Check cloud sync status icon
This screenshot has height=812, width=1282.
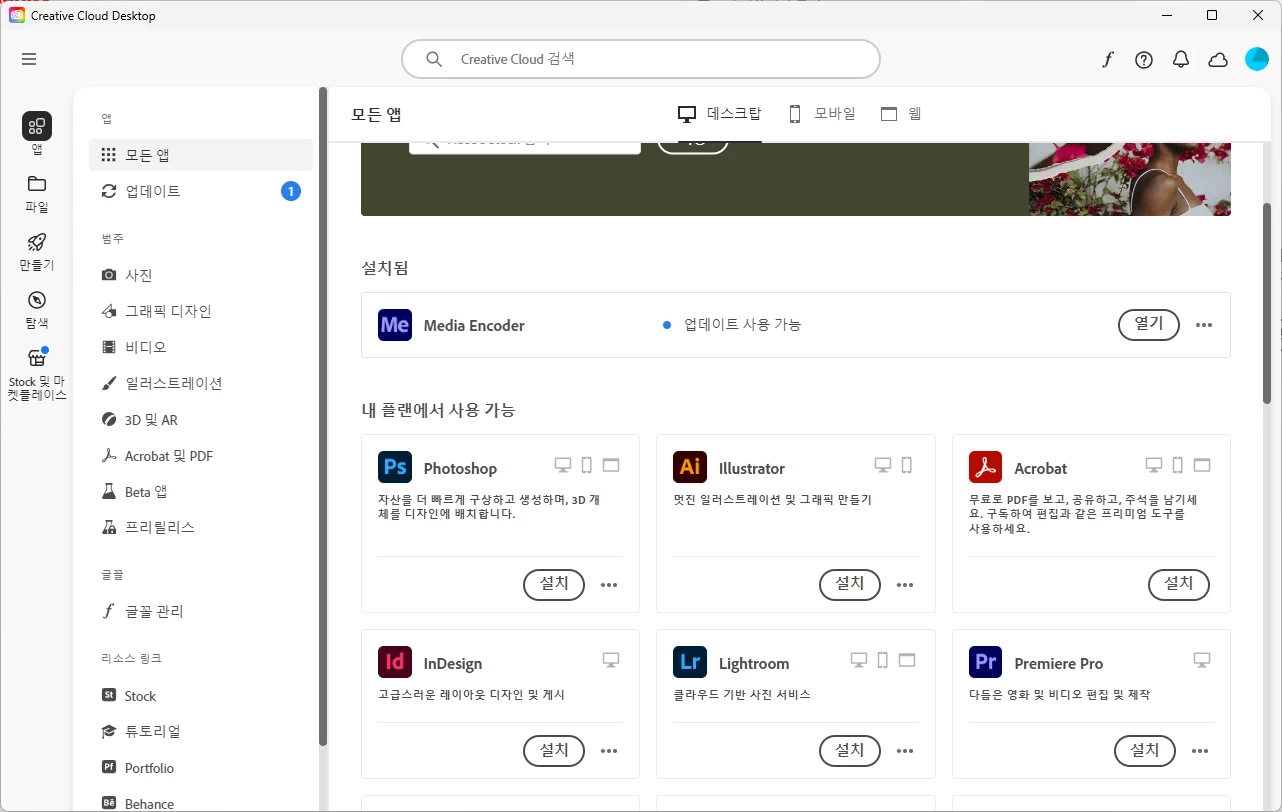click(x=1218, y=60)
